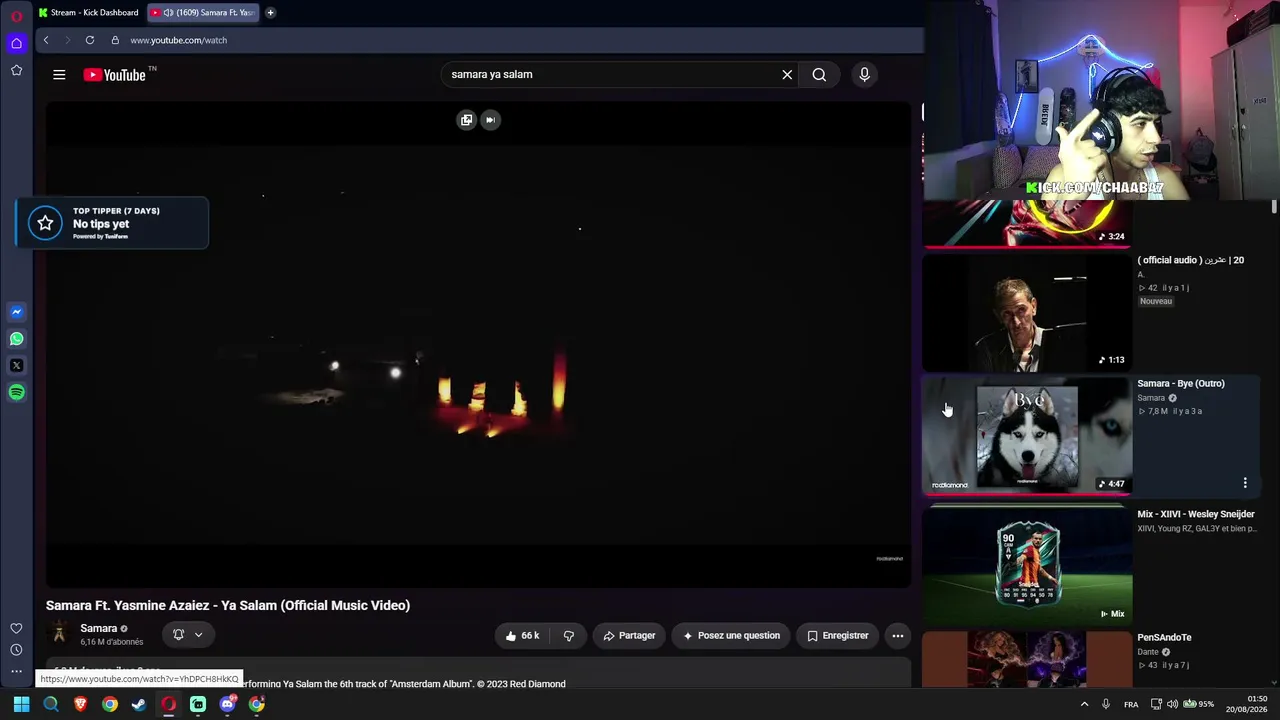Open the Mix - XIIVI - Wesley Sneijder title

pos(1196,515)
